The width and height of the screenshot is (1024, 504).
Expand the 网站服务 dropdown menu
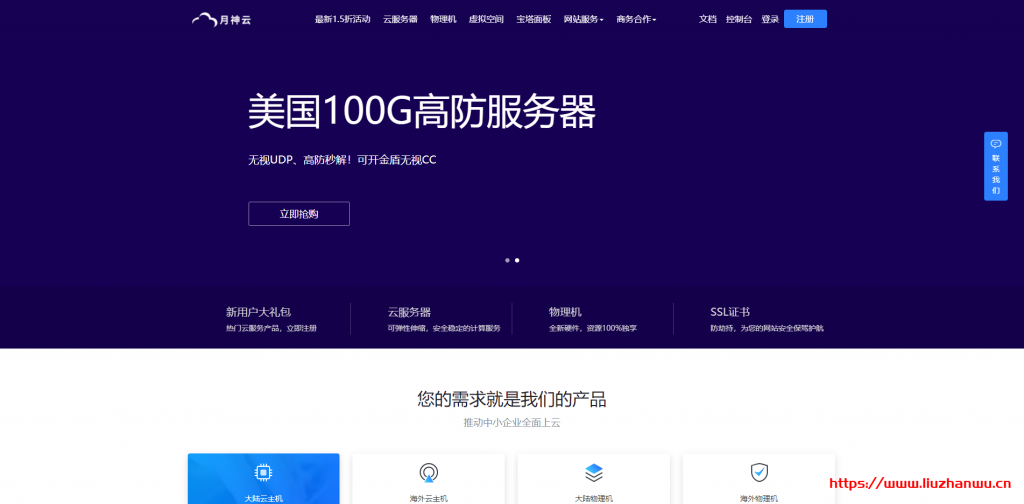point(583,19)
